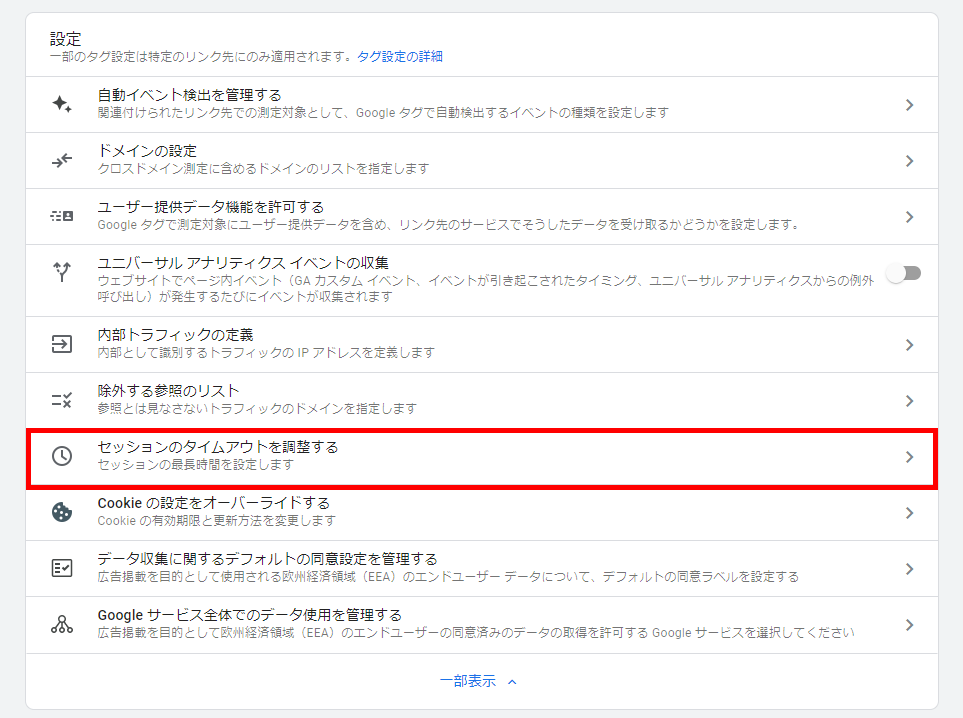
Task: Click the entry-arrow icon for 内部トラフィックの定義
Action: [61, 344]
